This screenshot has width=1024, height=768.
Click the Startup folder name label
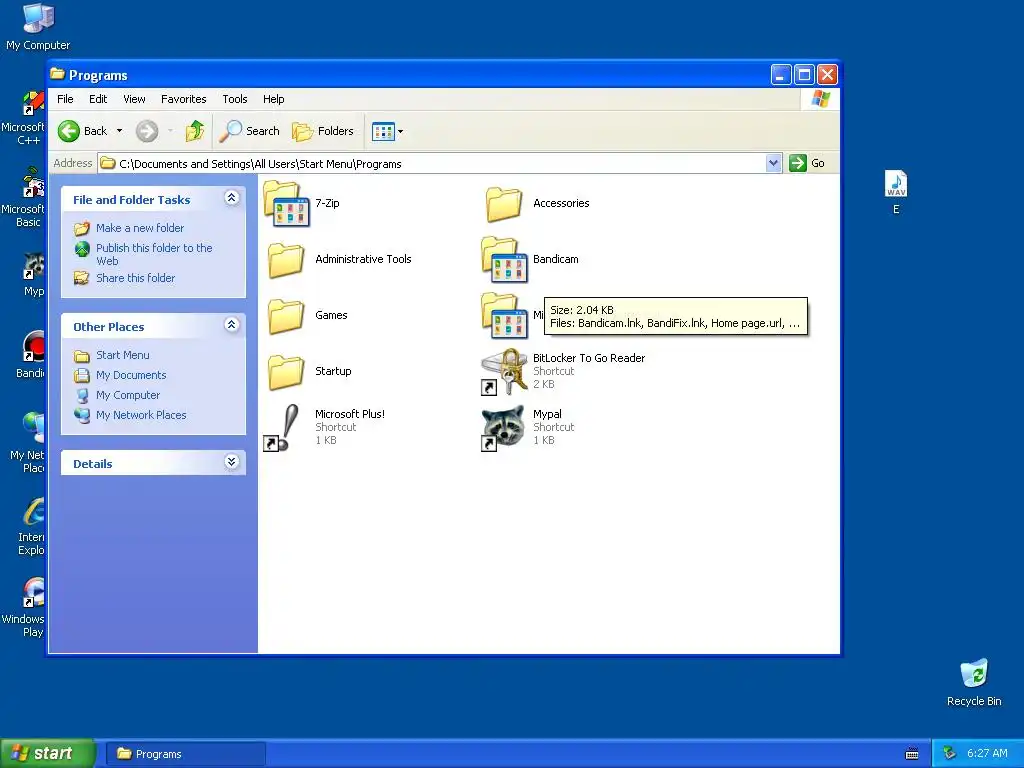pos(333,372)
